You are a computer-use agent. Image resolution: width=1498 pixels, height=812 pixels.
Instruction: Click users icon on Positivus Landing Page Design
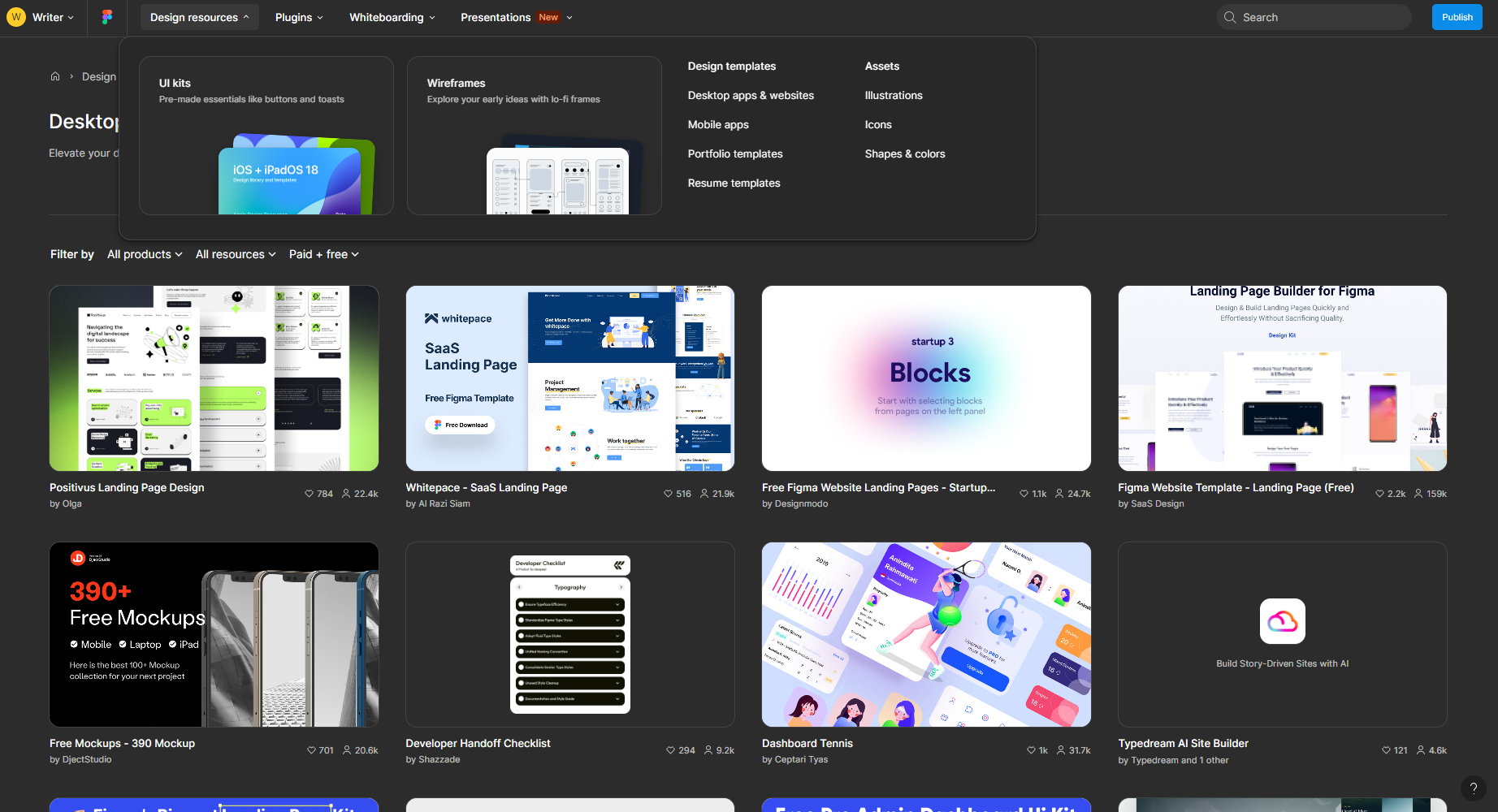pyautogui.click(x=346, y=494)
